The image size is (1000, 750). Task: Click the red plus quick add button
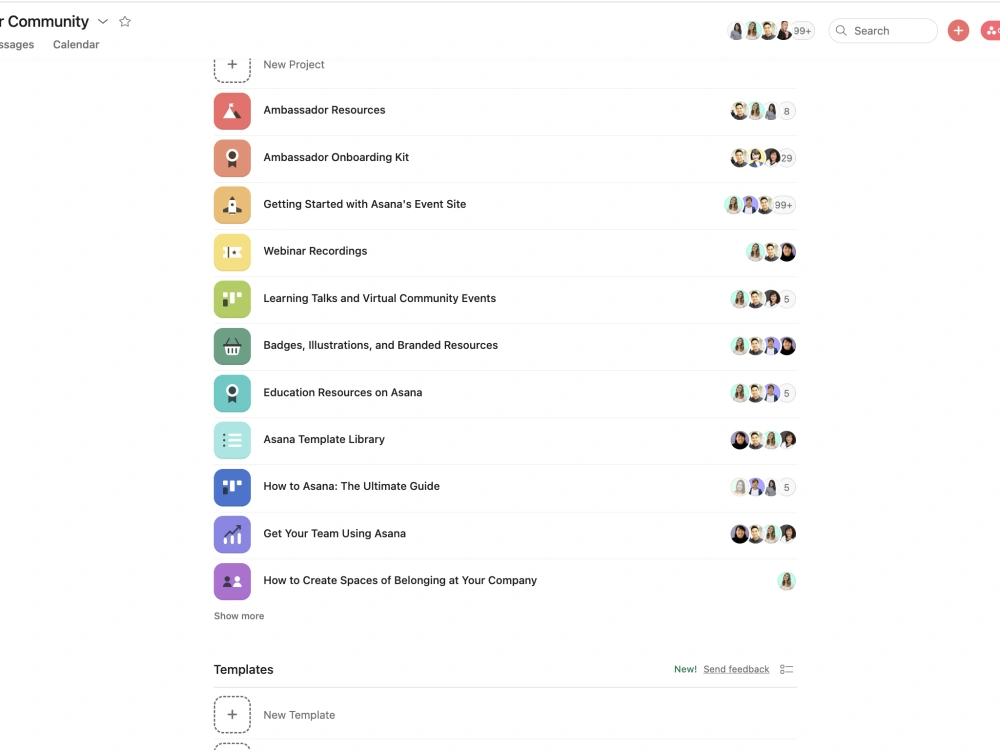pos(958,31)
